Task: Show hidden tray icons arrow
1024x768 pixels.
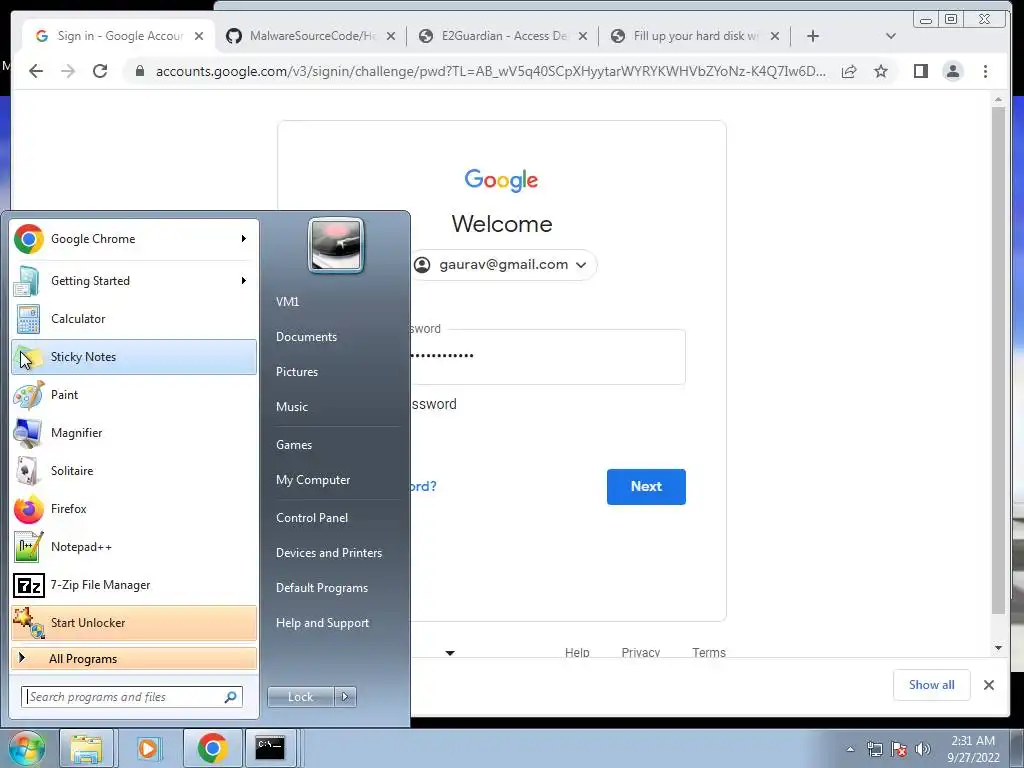Action: [x=850, y=750]
